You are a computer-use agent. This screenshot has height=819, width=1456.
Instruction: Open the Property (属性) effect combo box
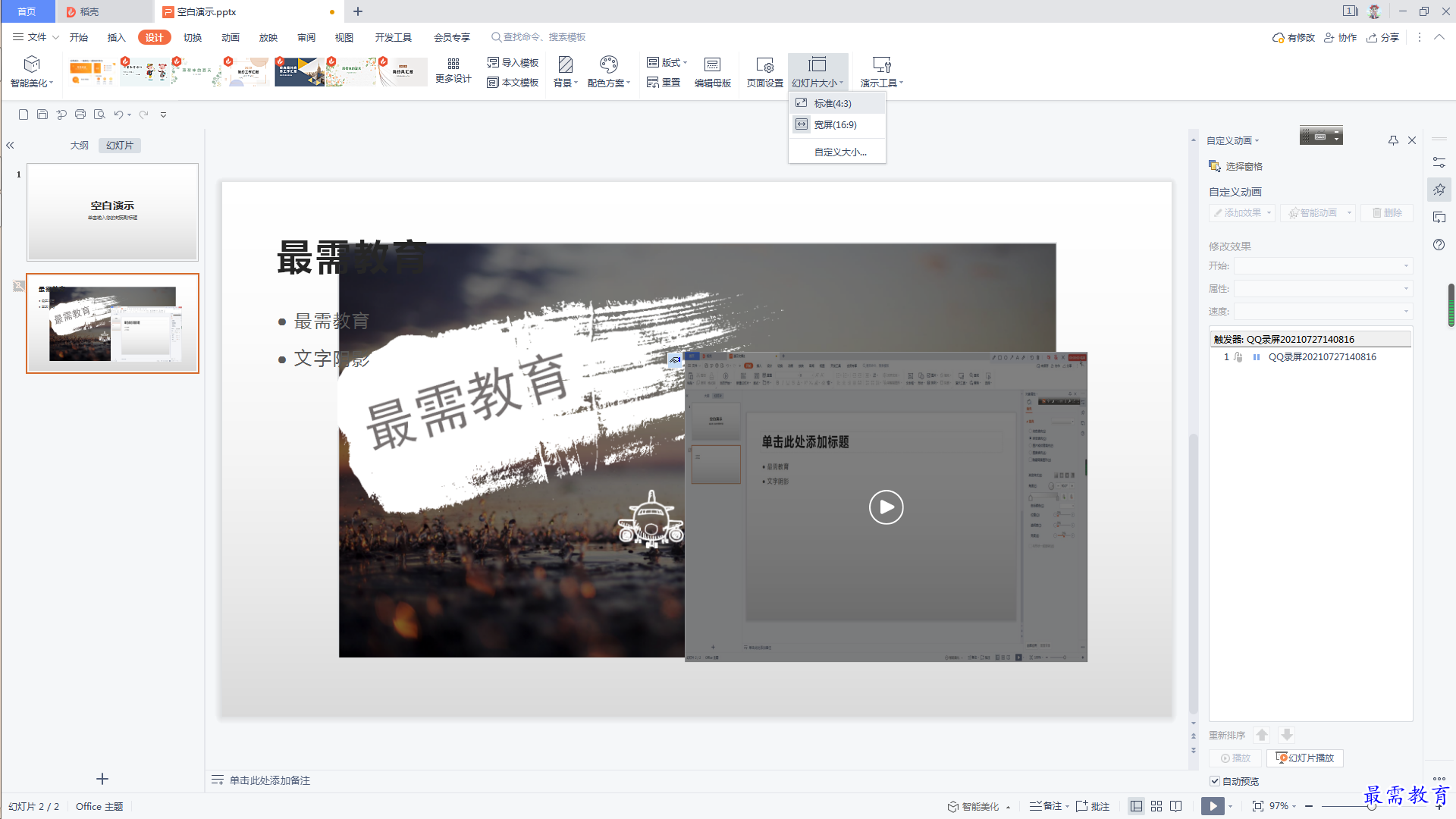click(x=1323, y=289)
